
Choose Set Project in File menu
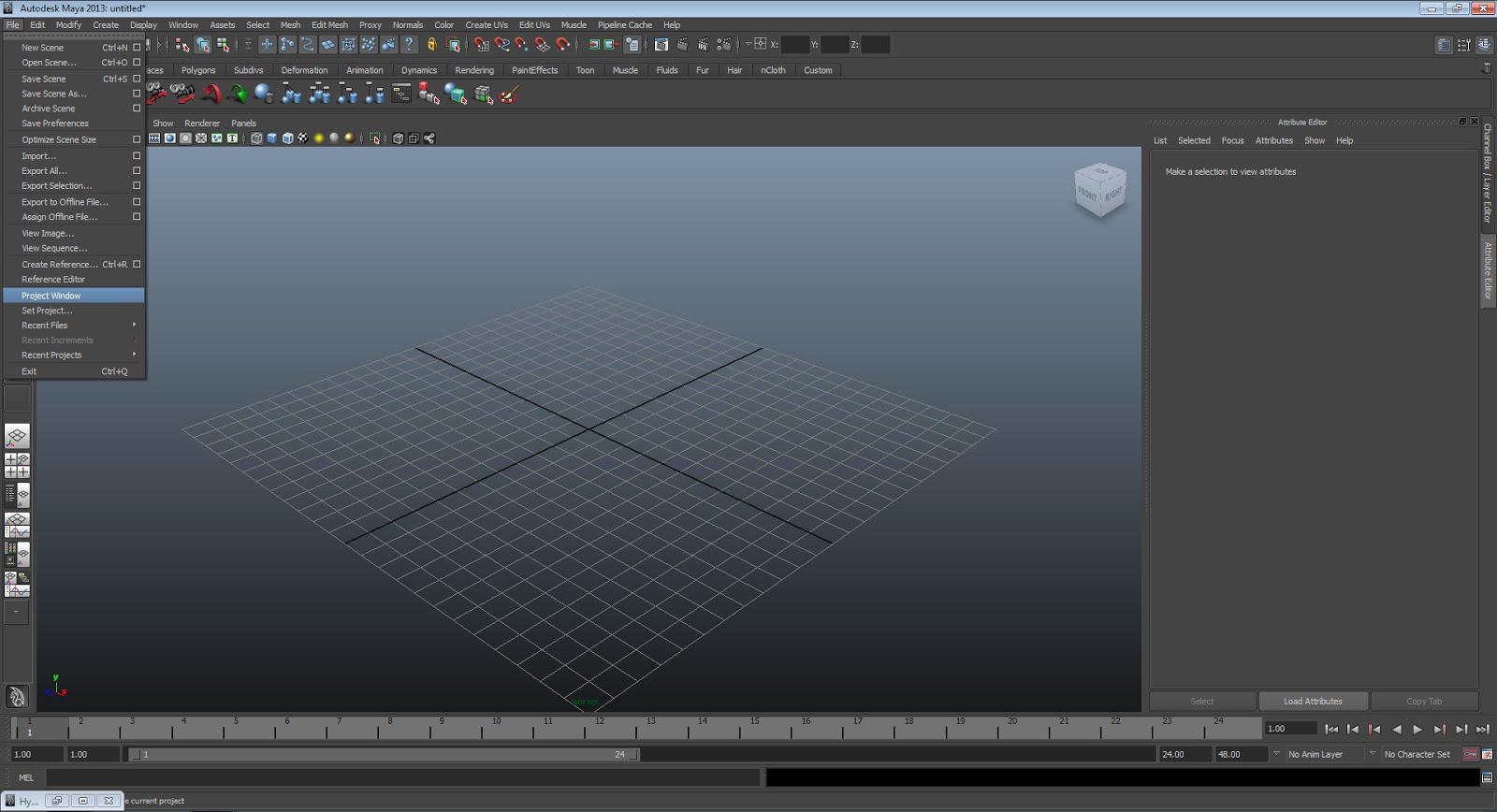pyautogui.click(x=74, y=311)
